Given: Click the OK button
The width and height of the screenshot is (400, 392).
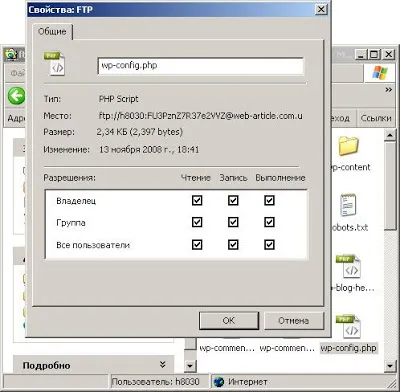Looking at the screenshot, I should pyautogui.click(x=229, y=321).
